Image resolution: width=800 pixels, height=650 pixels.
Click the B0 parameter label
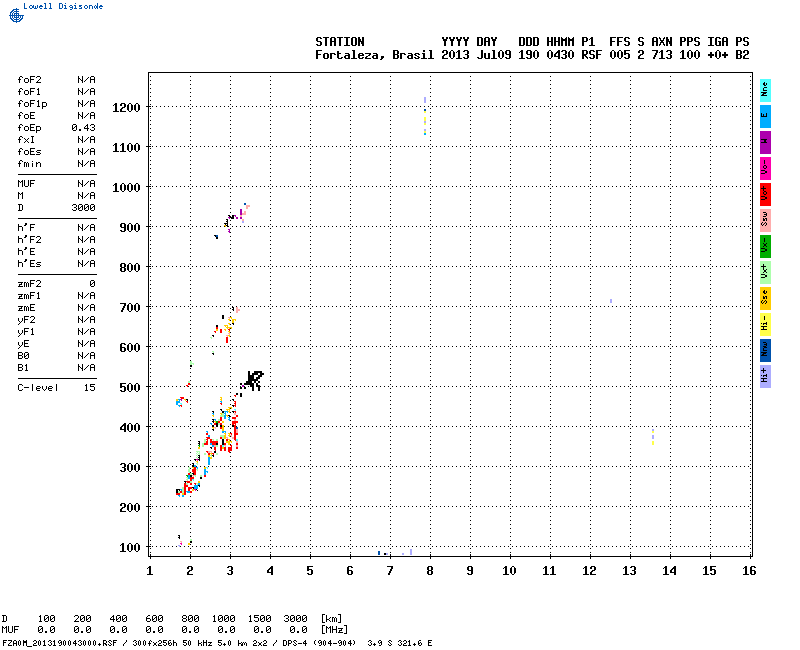click(x=23, y=356)
